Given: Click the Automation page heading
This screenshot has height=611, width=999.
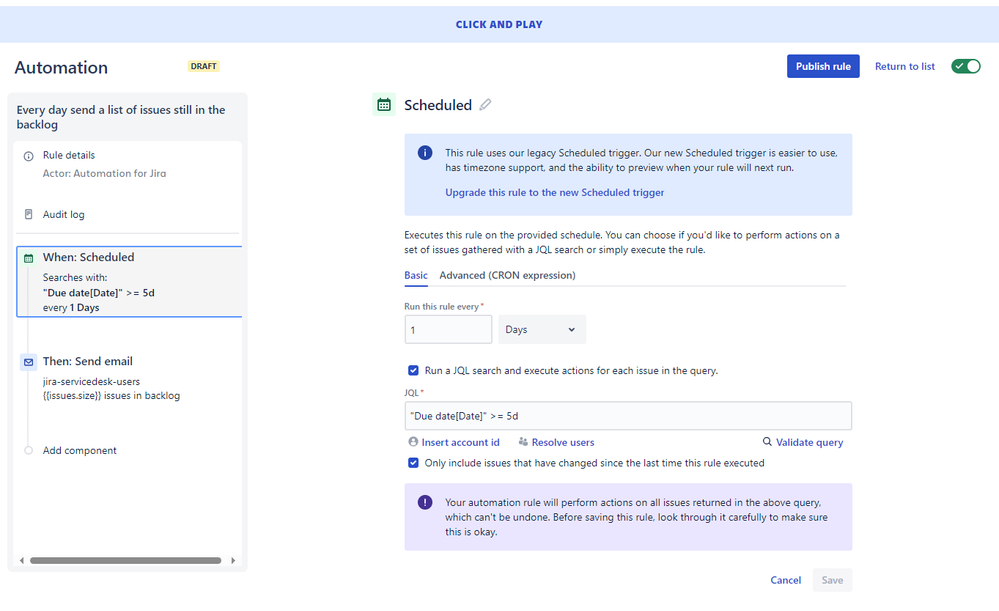Looking at the screenshot, I should 61,68.
